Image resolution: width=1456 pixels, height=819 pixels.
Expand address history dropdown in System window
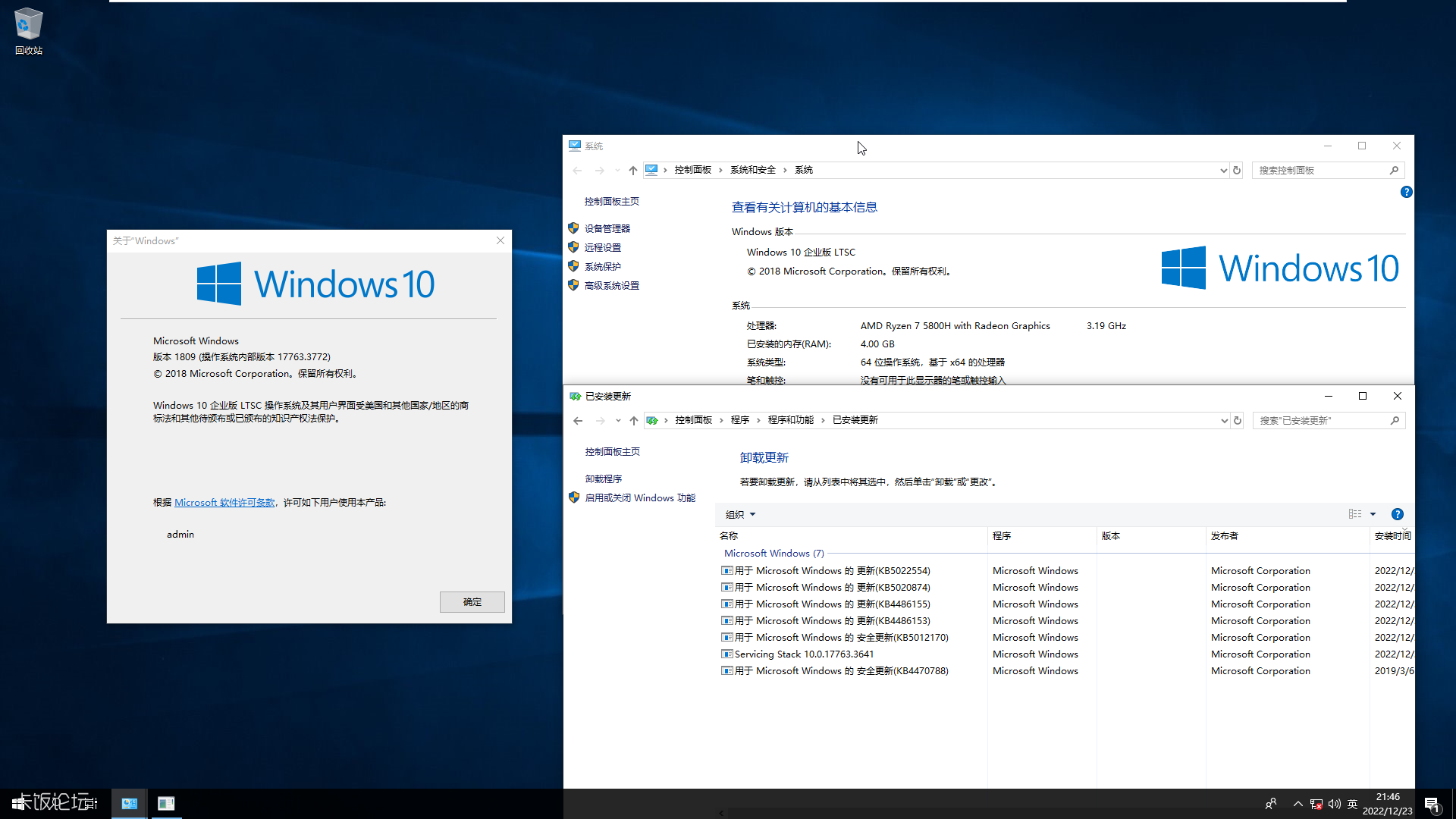pos(1223,171)
